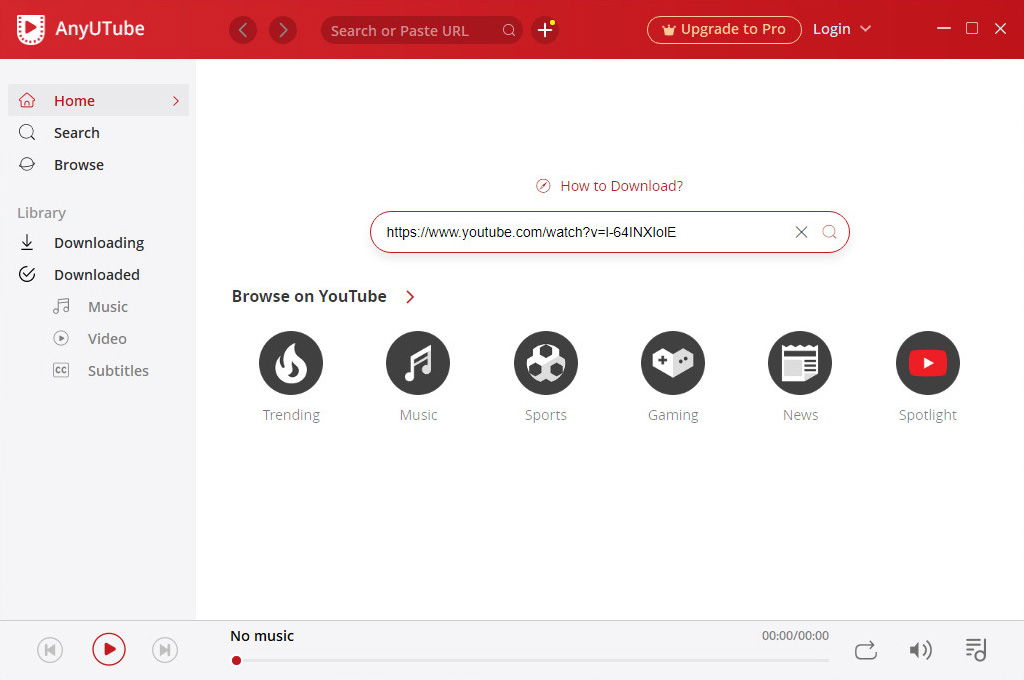This screenshot has width=1024, height=680.
Task: Toggle the repeat playback mode
Action: coord(865,649)
